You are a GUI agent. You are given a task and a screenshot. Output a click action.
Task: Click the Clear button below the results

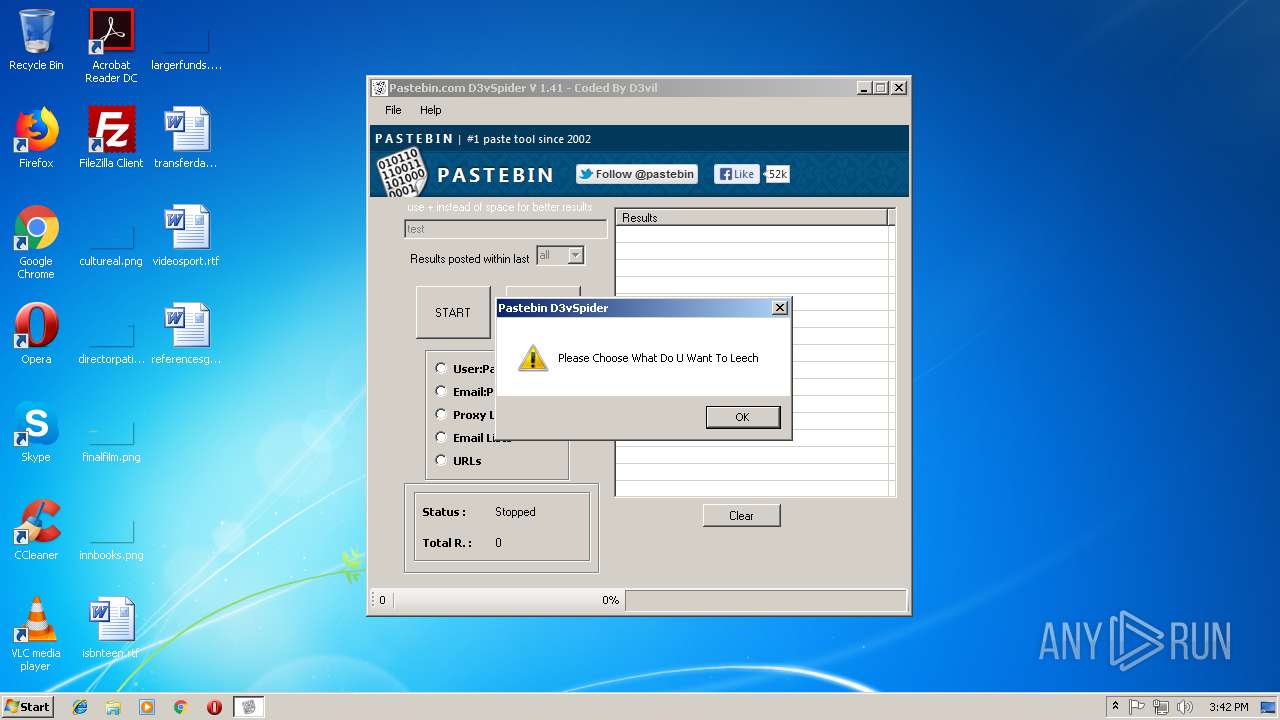pos(741,516)
